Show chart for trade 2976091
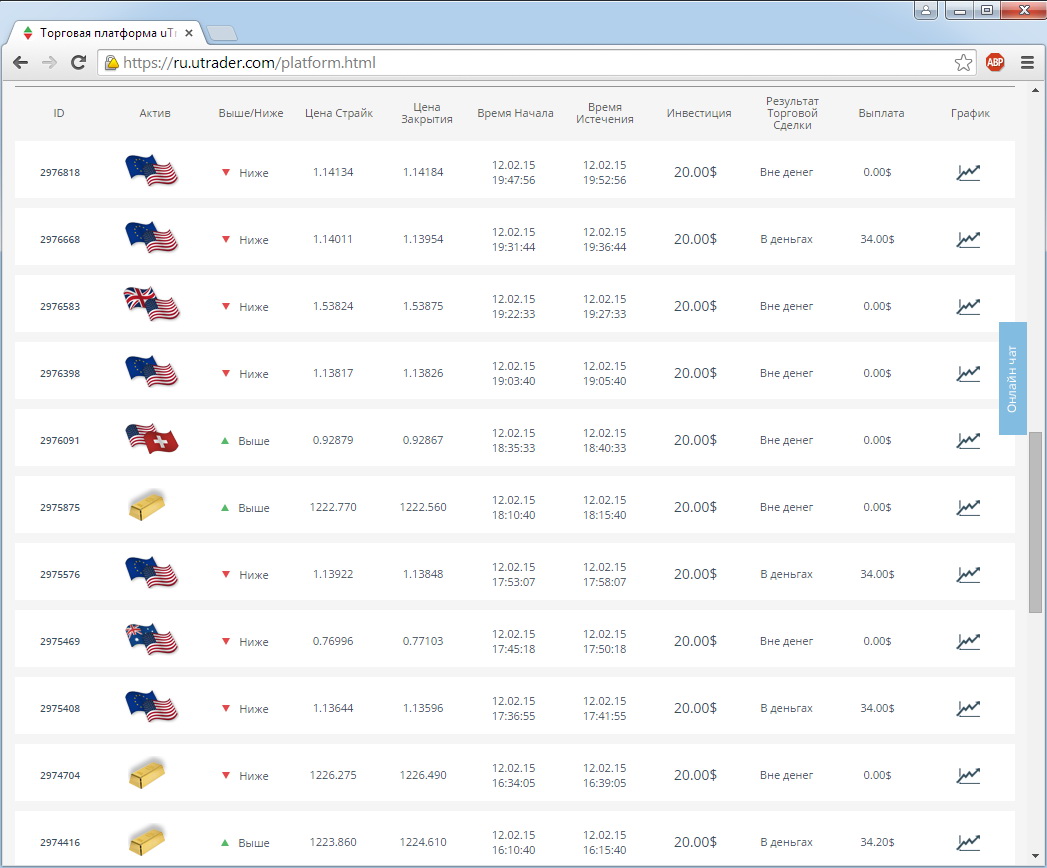This screenshot has height=868, width=1047. coord(968,440)
